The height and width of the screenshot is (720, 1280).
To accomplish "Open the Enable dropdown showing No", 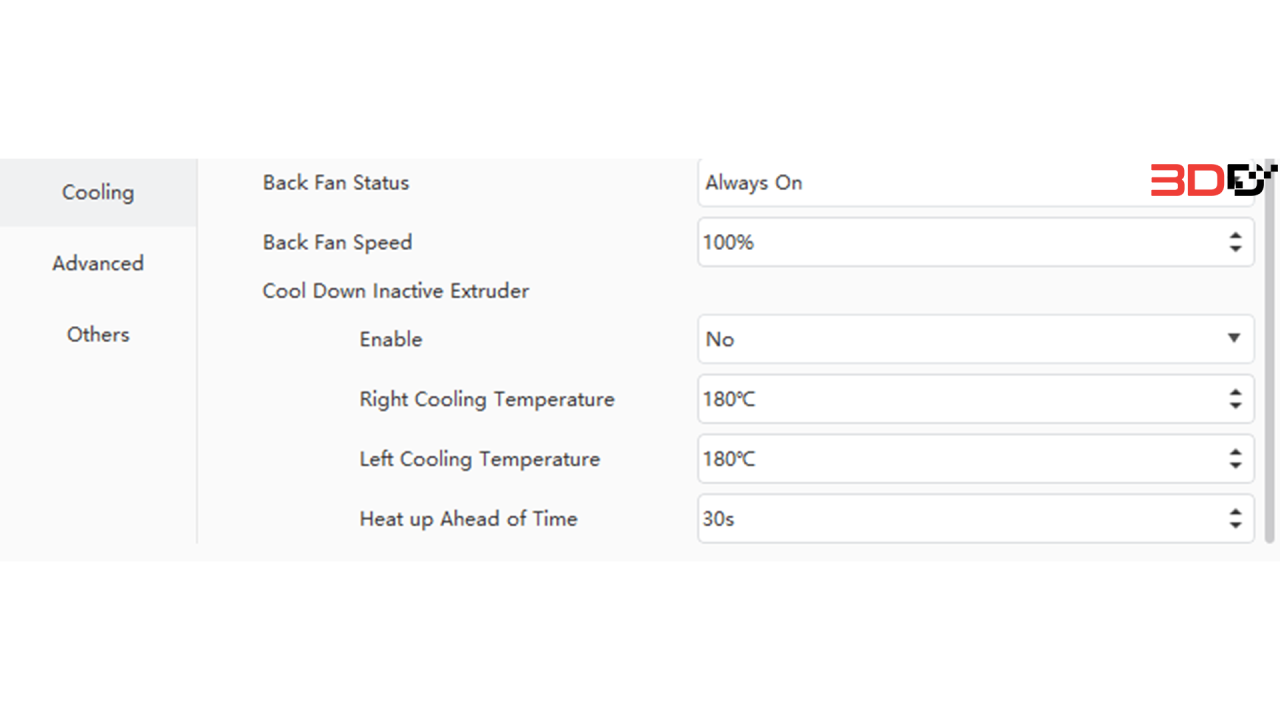I will click(950, 339).
